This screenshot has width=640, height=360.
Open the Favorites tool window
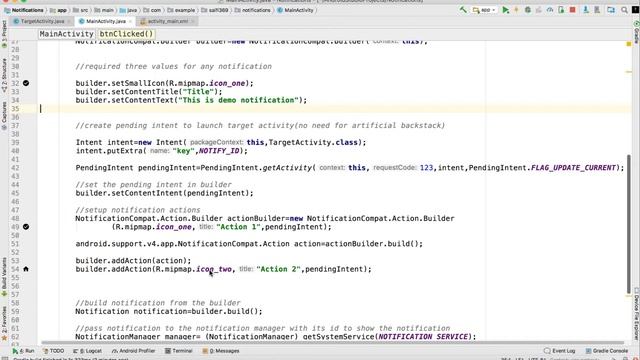tap(4, 323)
